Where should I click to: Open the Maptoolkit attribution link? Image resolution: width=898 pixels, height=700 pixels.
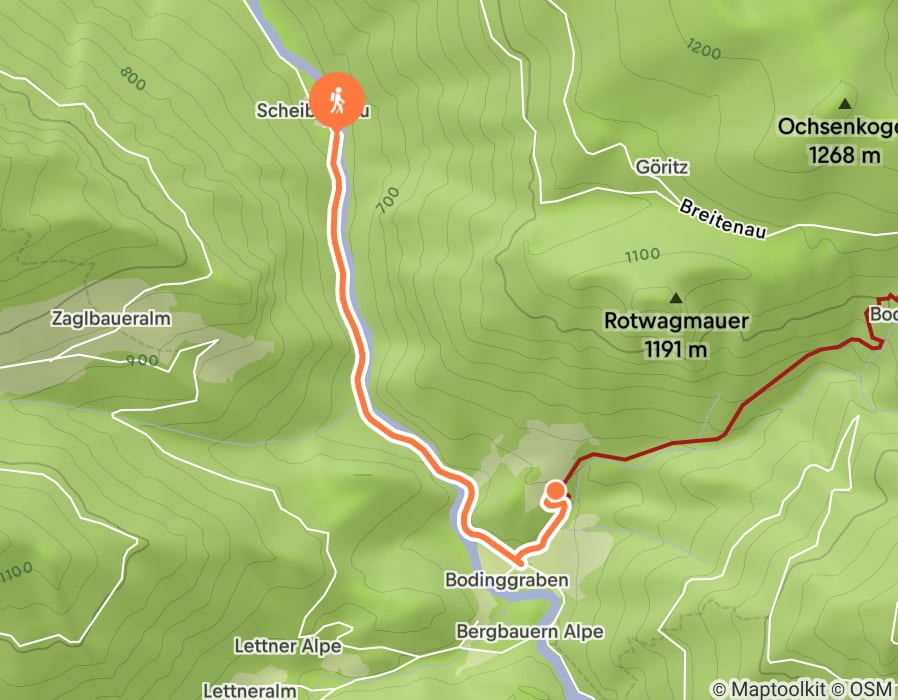tap(769, 689)
